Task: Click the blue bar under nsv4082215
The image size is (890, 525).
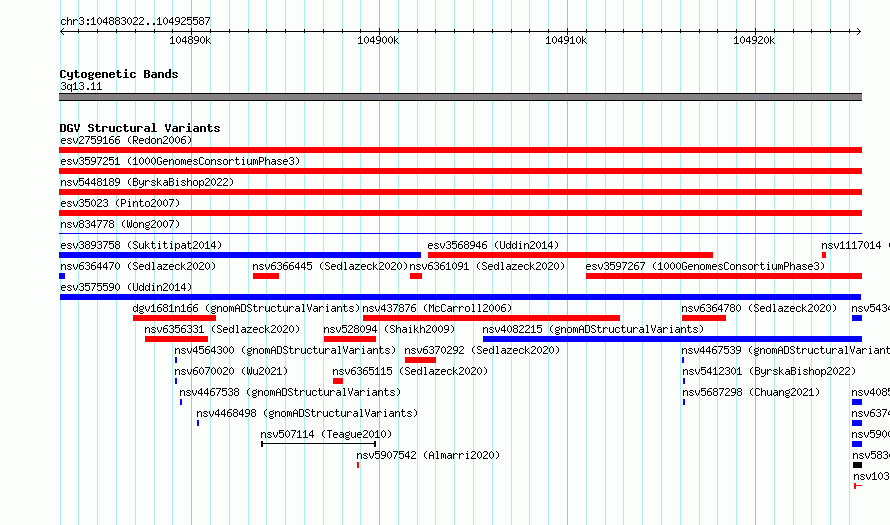Action: pyautogui.click(x=672, y=339)
